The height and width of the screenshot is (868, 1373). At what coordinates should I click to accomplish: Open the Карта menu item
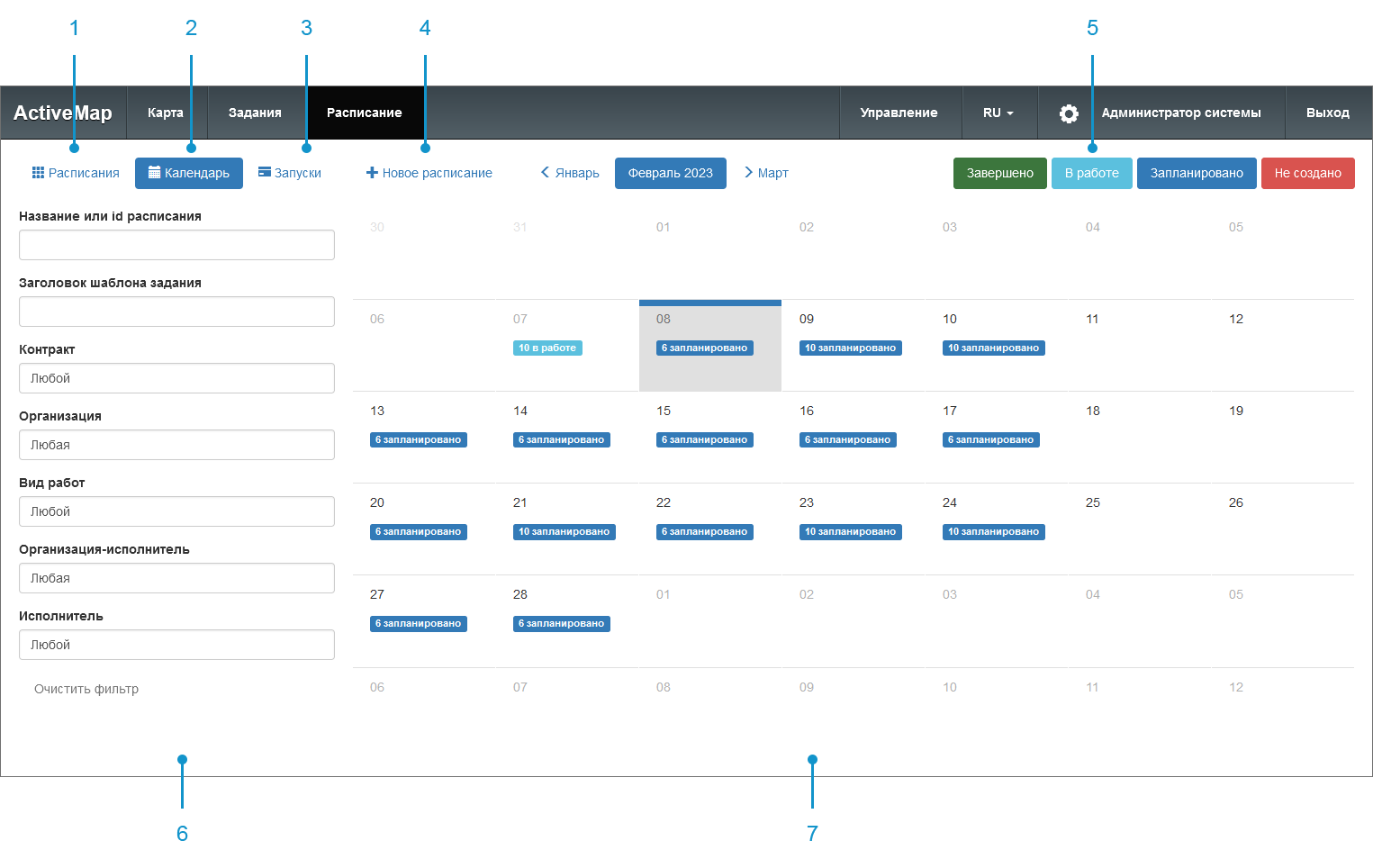coord(166,113)
